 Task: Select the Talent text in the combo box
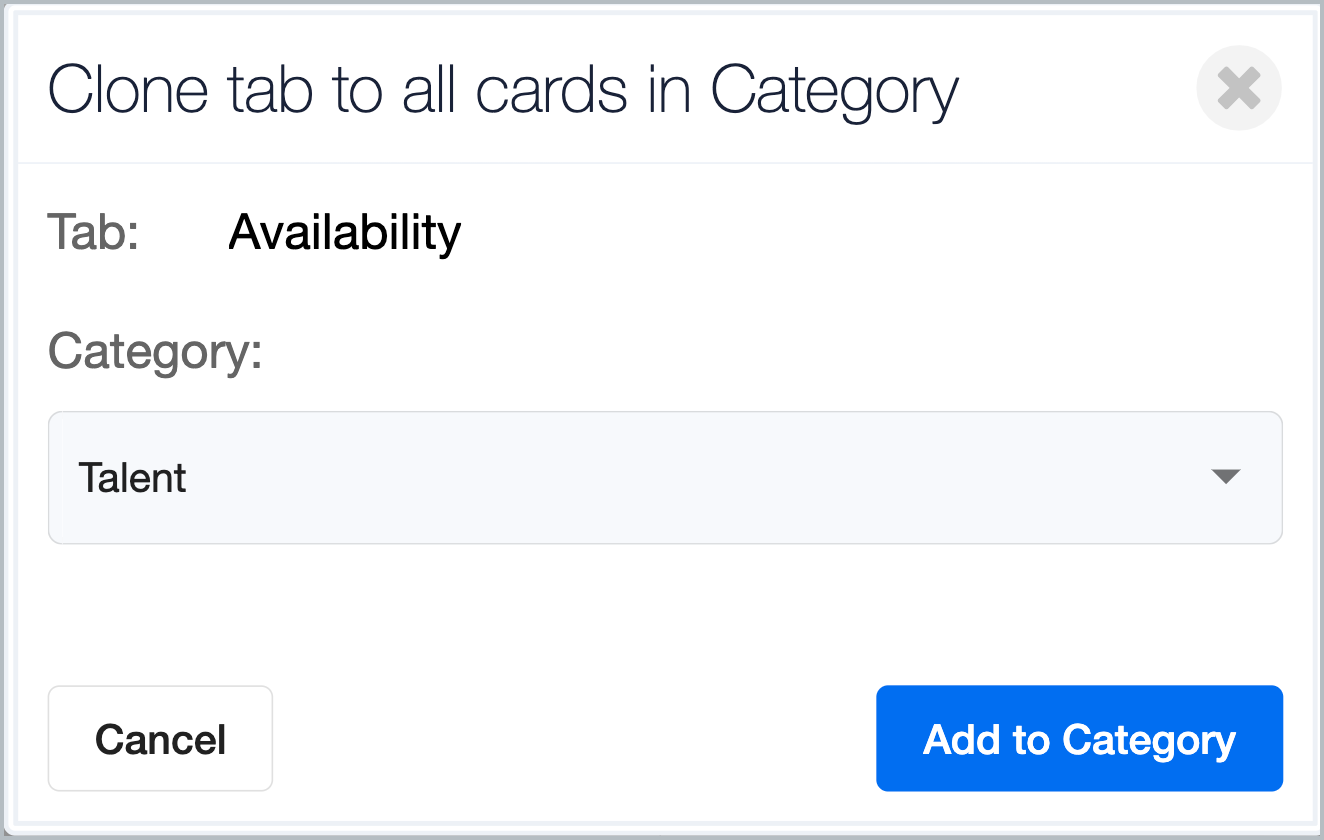point(132,478)
